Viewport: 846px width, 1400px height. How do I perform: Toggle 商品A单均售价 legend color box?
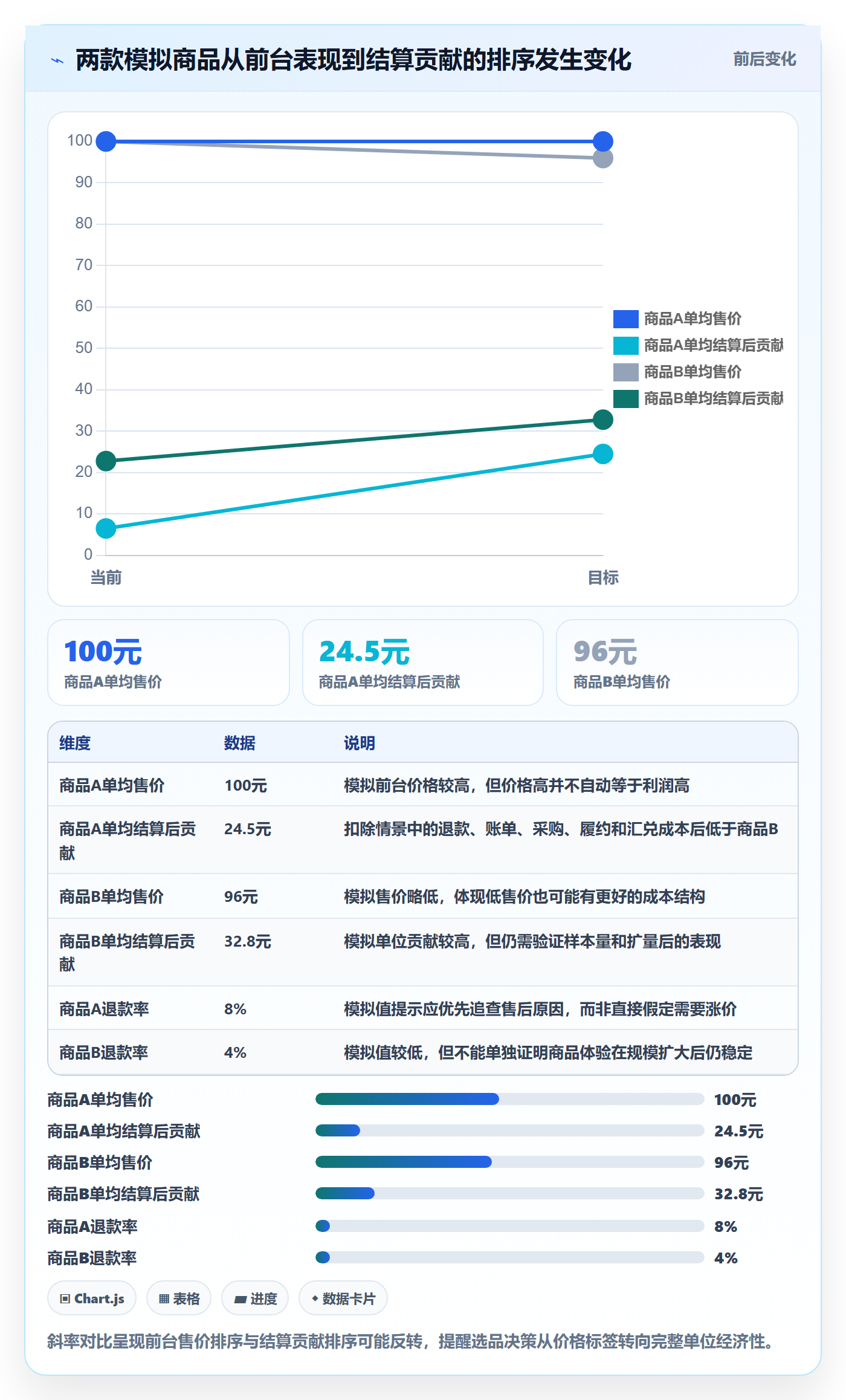coord(625,319)
